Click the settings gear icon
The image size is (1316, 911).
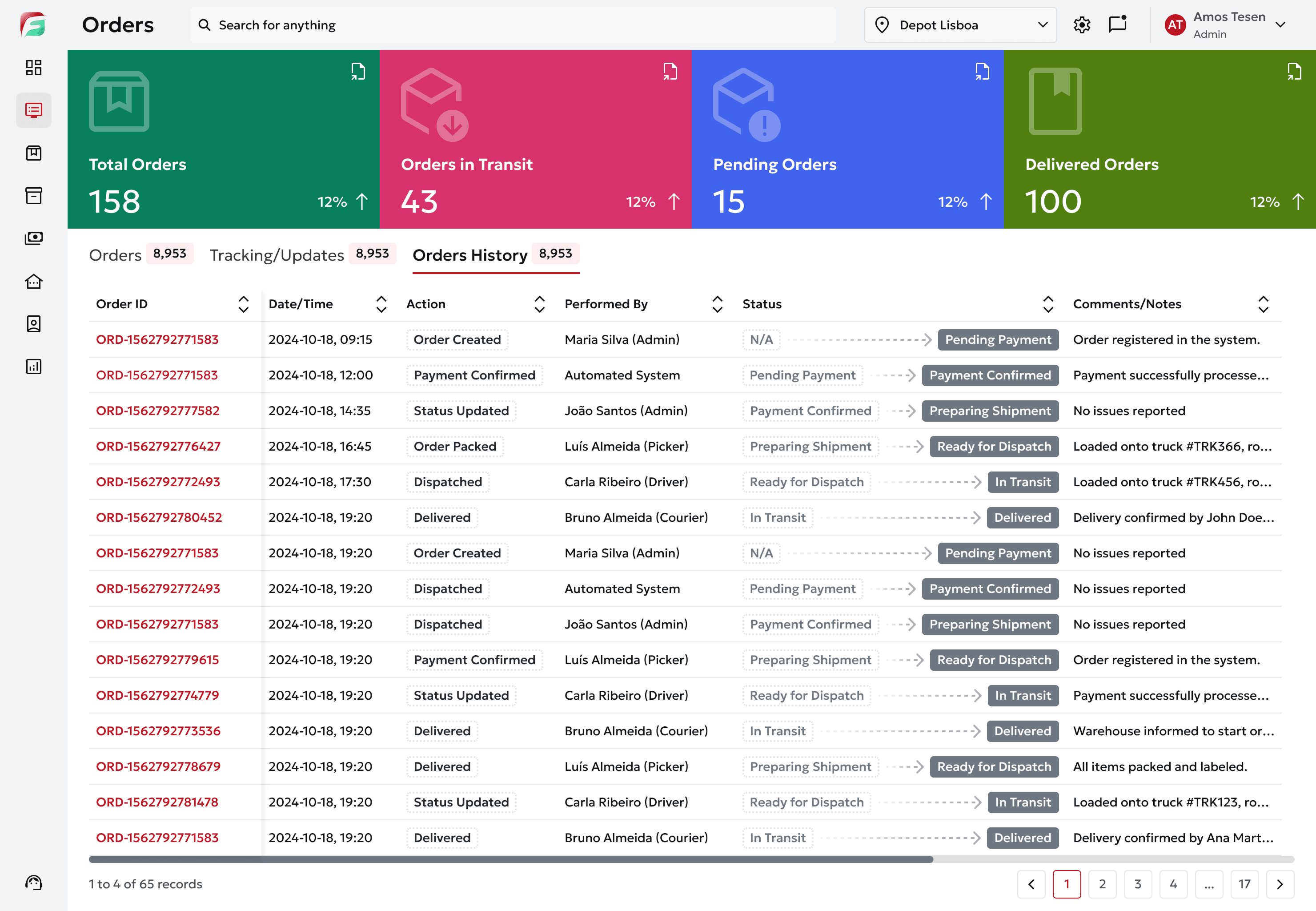tap(1082, 25)
